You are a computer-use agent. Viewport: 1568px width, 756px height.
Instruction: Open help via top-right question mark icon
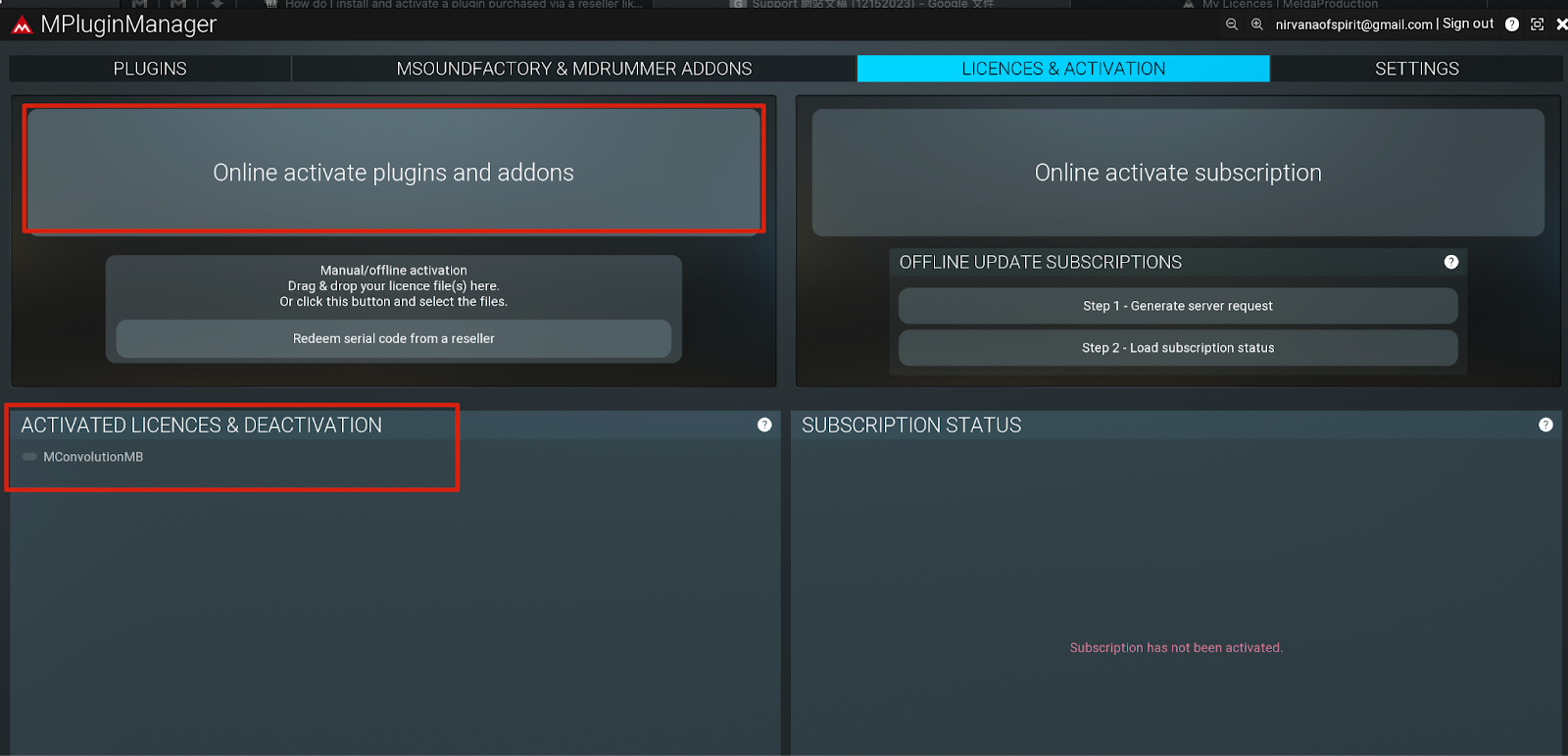(x=1512, y=25)
